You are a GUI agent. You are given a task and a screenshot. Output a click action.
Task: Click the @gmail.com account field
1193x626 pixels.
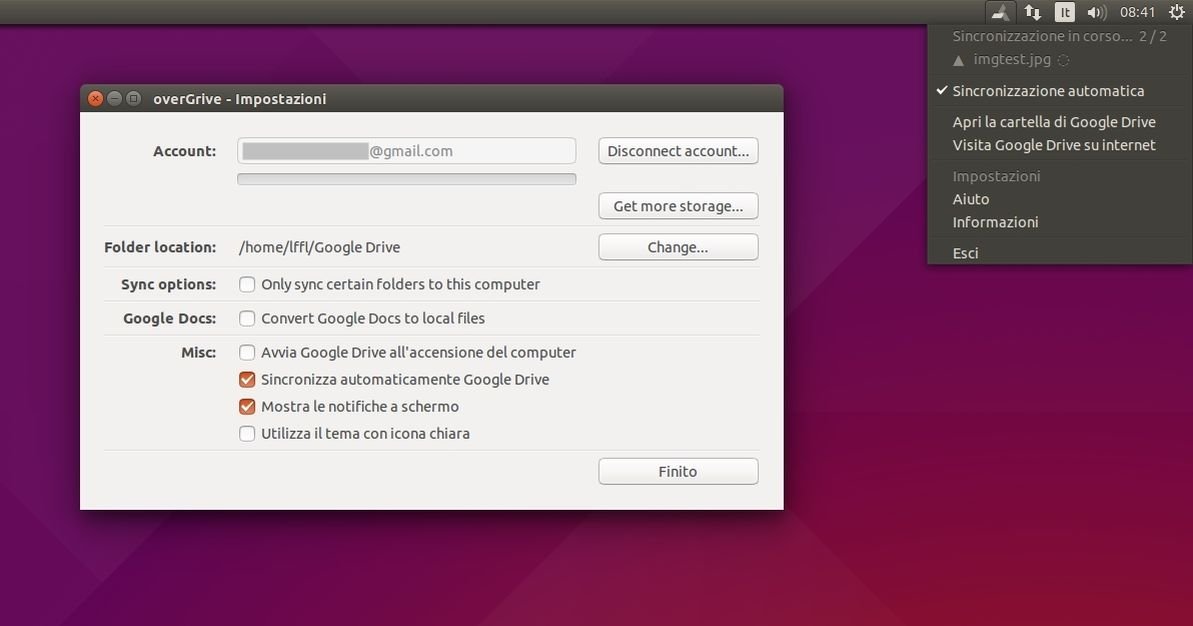click(406, 151)
